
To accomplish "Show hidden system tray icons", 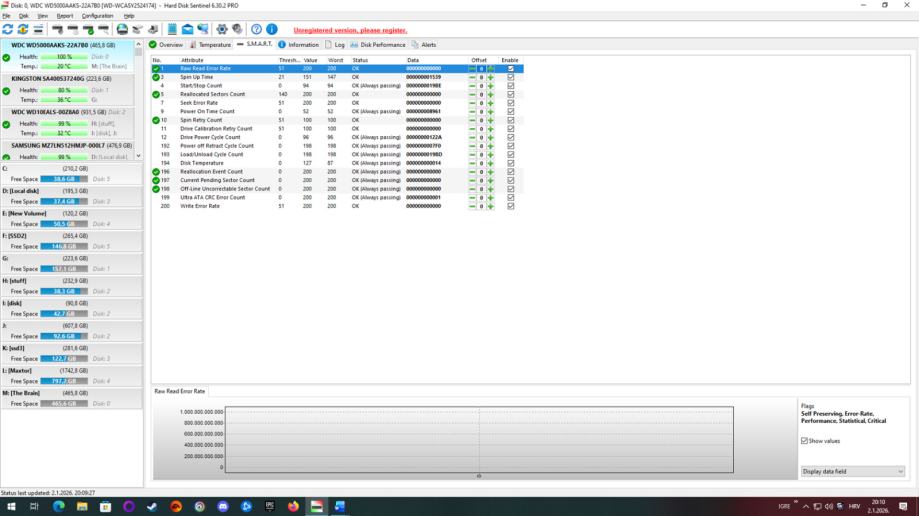I will tap(806, 506).
